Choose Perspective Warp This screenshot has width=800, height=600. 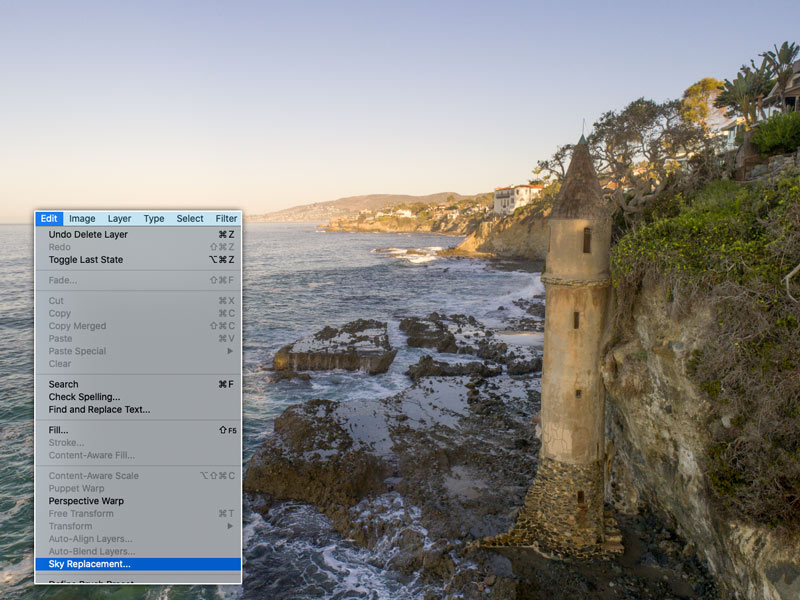coord(86,501)
